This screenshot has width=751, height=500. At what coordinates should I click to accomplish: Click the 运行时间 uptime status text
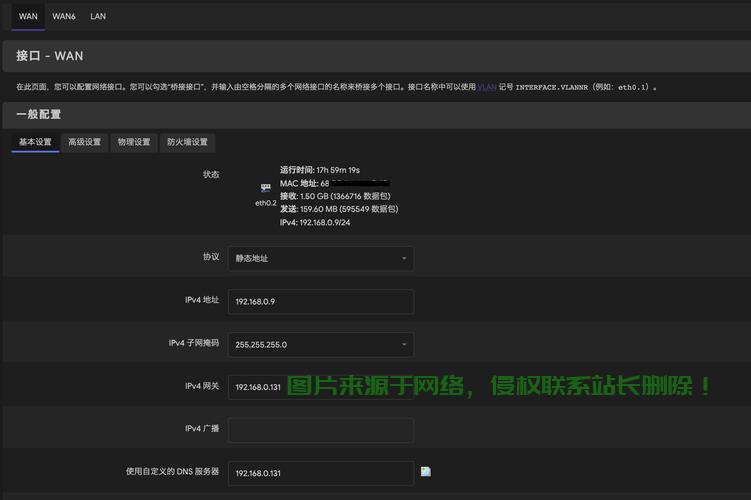pos(320,170)
